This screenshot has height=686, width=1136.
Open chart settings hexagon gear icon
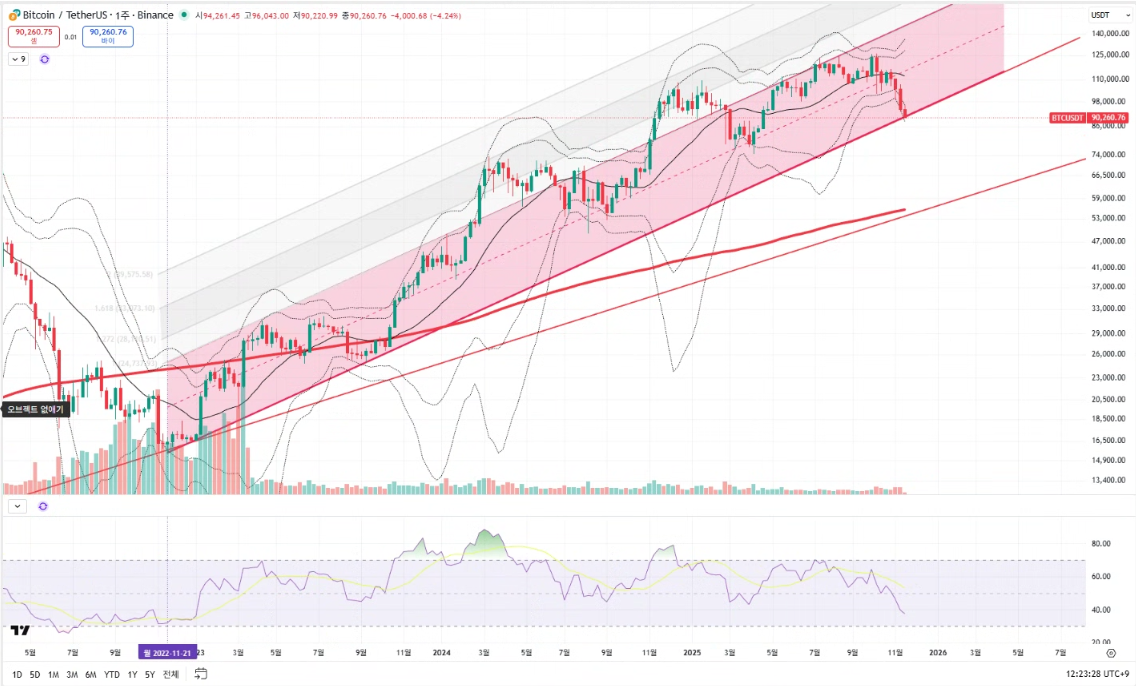pyautogui.click(x=1111, y=653)
